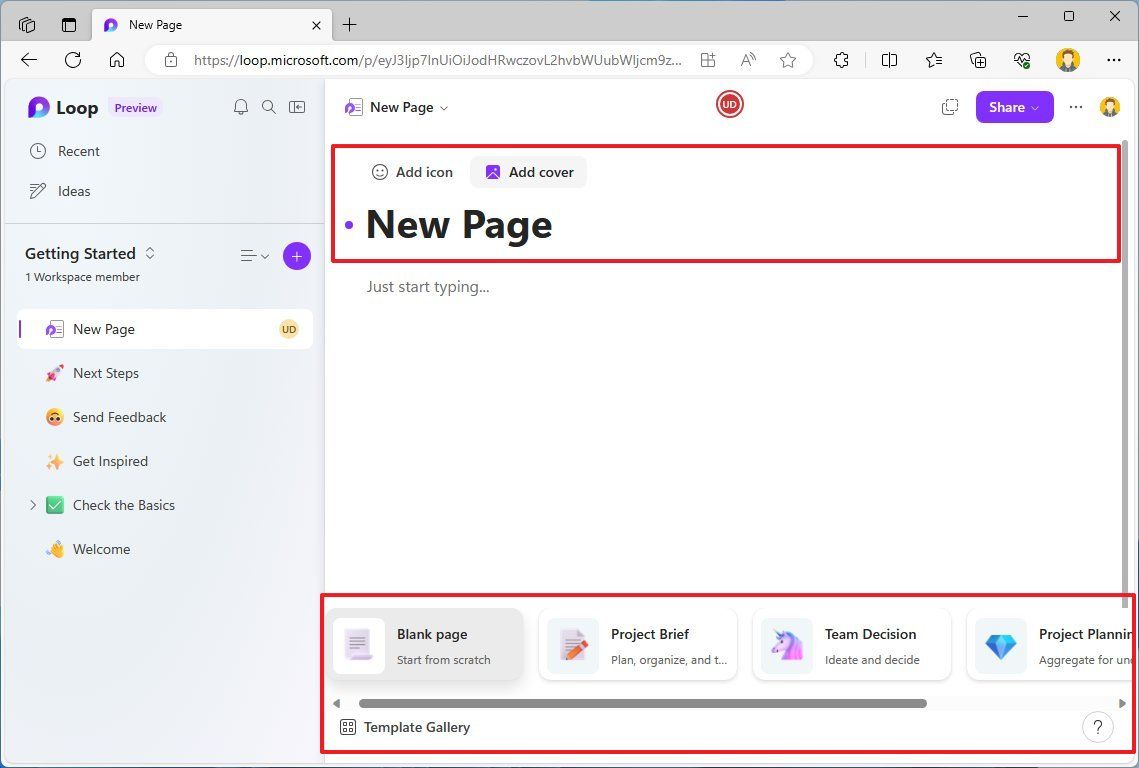Expand the New Page title dropdown chevron
This screenshot has height=768, width=1139.
[x=443, y=107]
